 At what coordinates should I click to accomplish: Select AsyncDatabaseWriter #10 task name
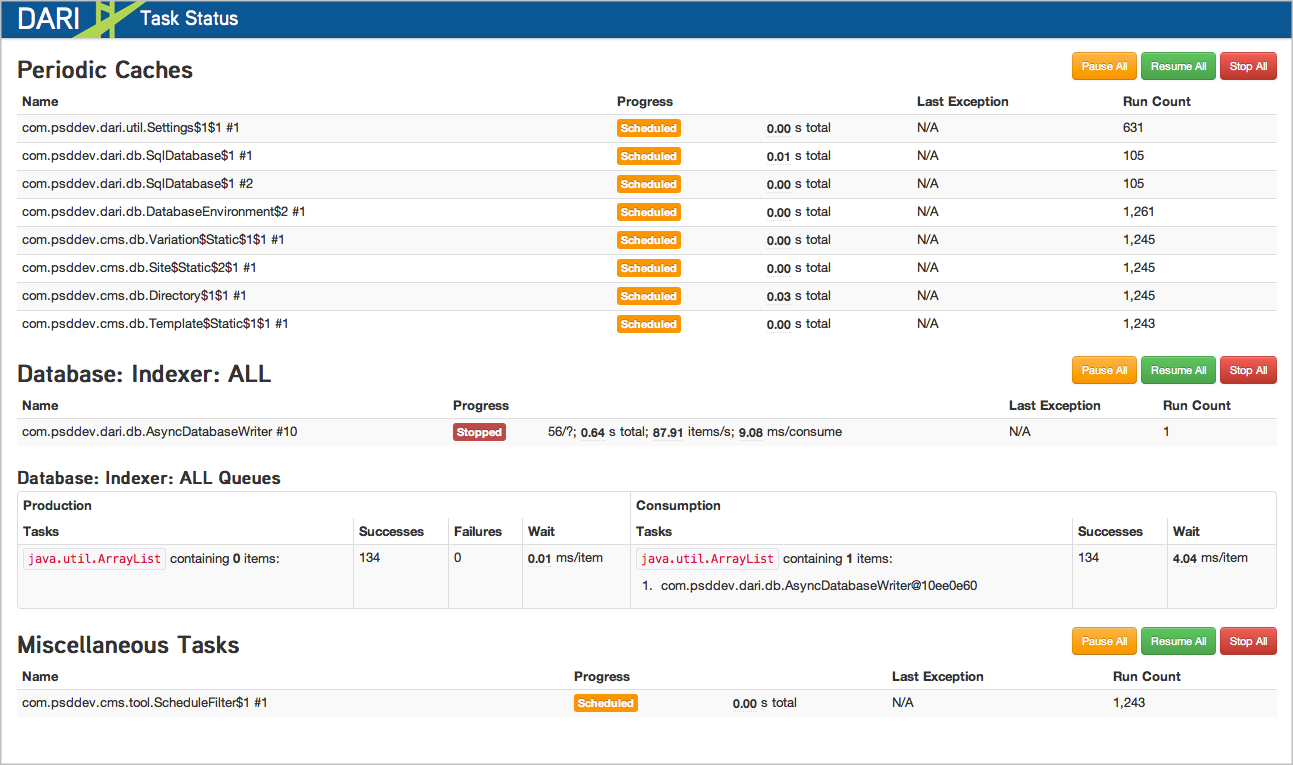point(160,432)
